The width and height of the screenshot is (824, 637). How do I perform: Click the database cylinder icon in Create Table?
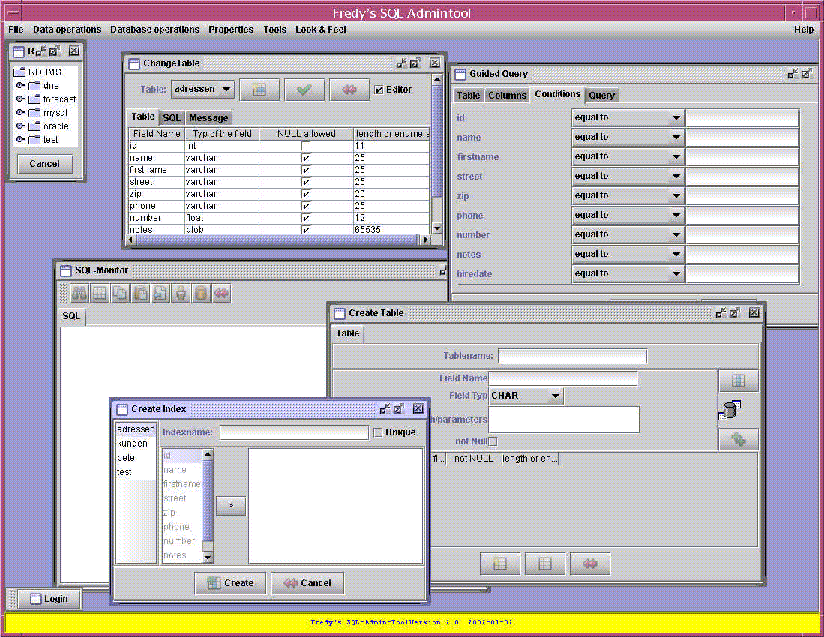[729, 410]
